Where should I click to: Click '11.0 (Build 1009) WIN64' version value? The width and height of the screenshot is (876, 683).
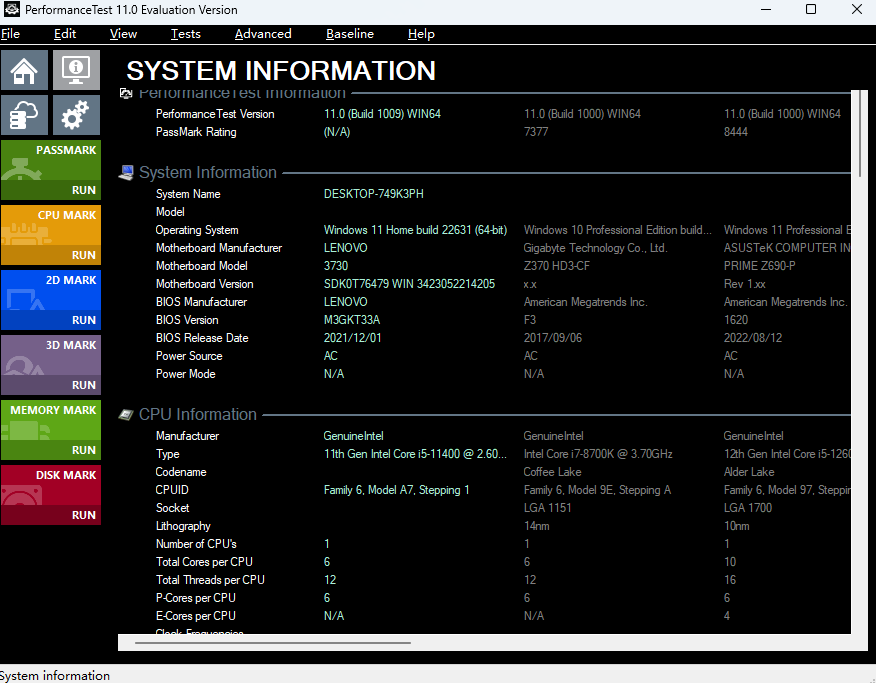coord(382,114)
